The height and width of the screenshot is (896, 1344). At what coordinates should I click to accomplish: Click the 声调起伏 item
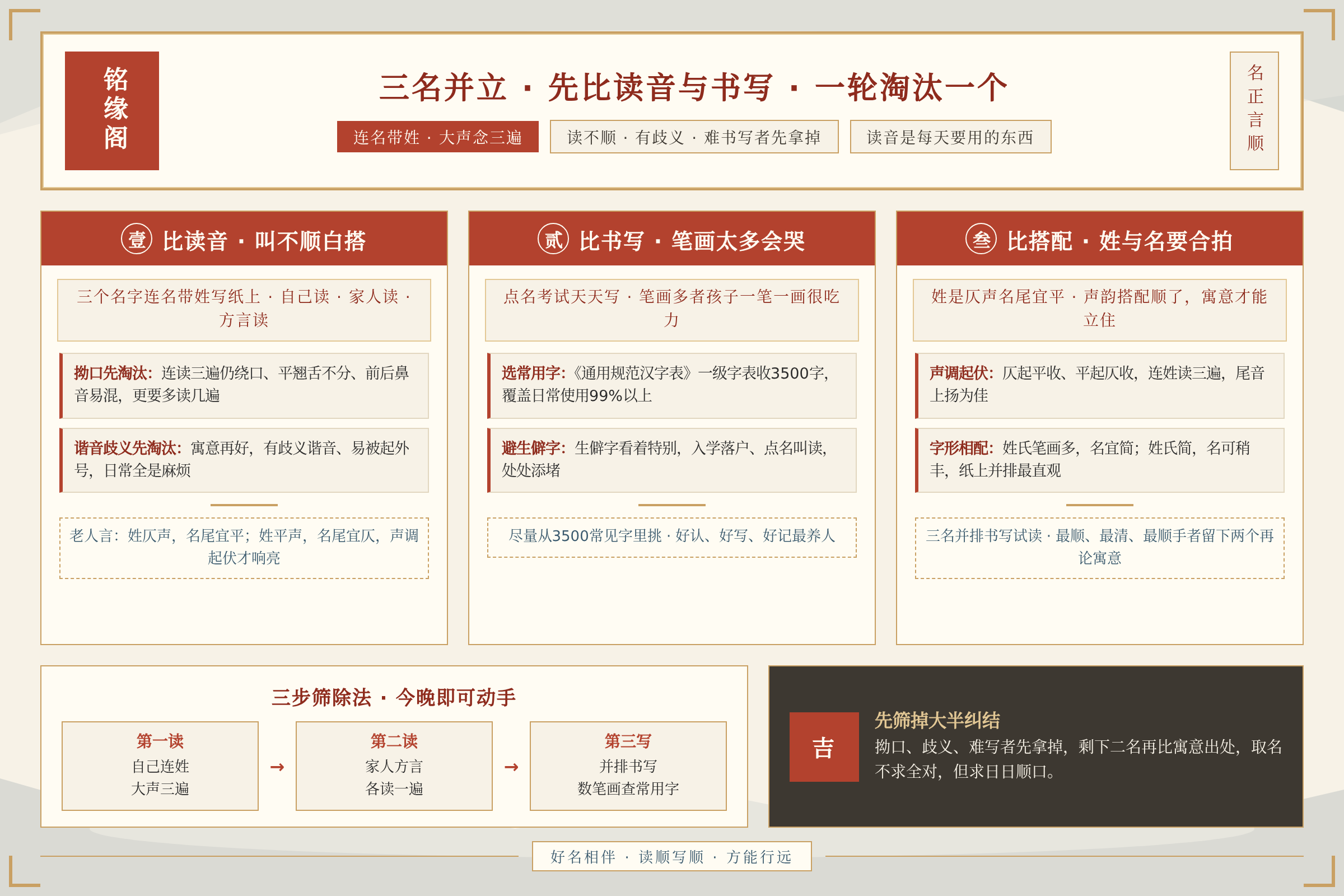click(x=1099, y=386)
